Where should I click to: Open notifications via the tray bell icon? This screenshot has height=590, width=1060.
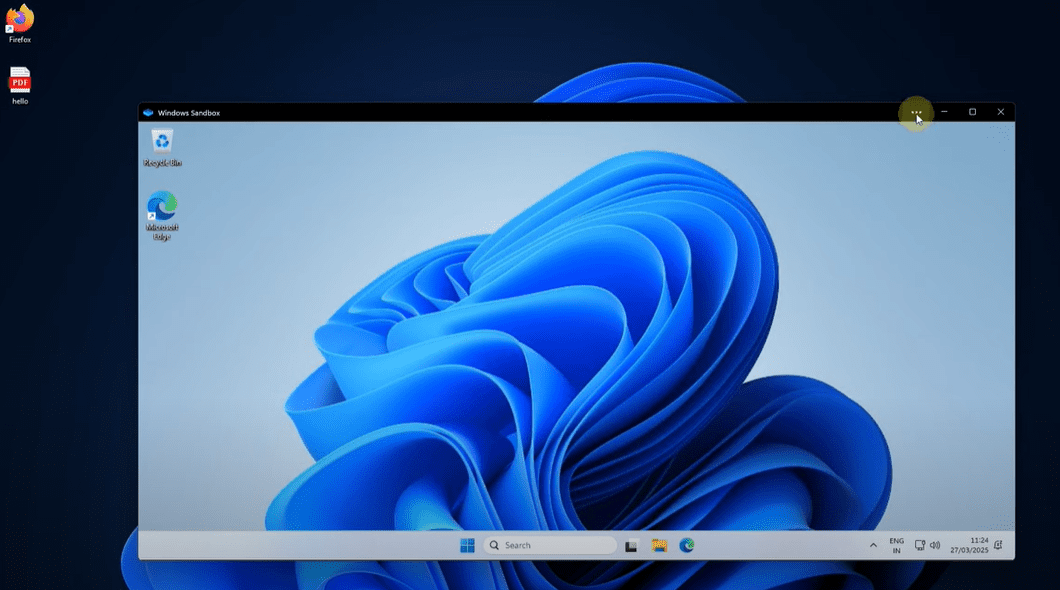[997, 545]
